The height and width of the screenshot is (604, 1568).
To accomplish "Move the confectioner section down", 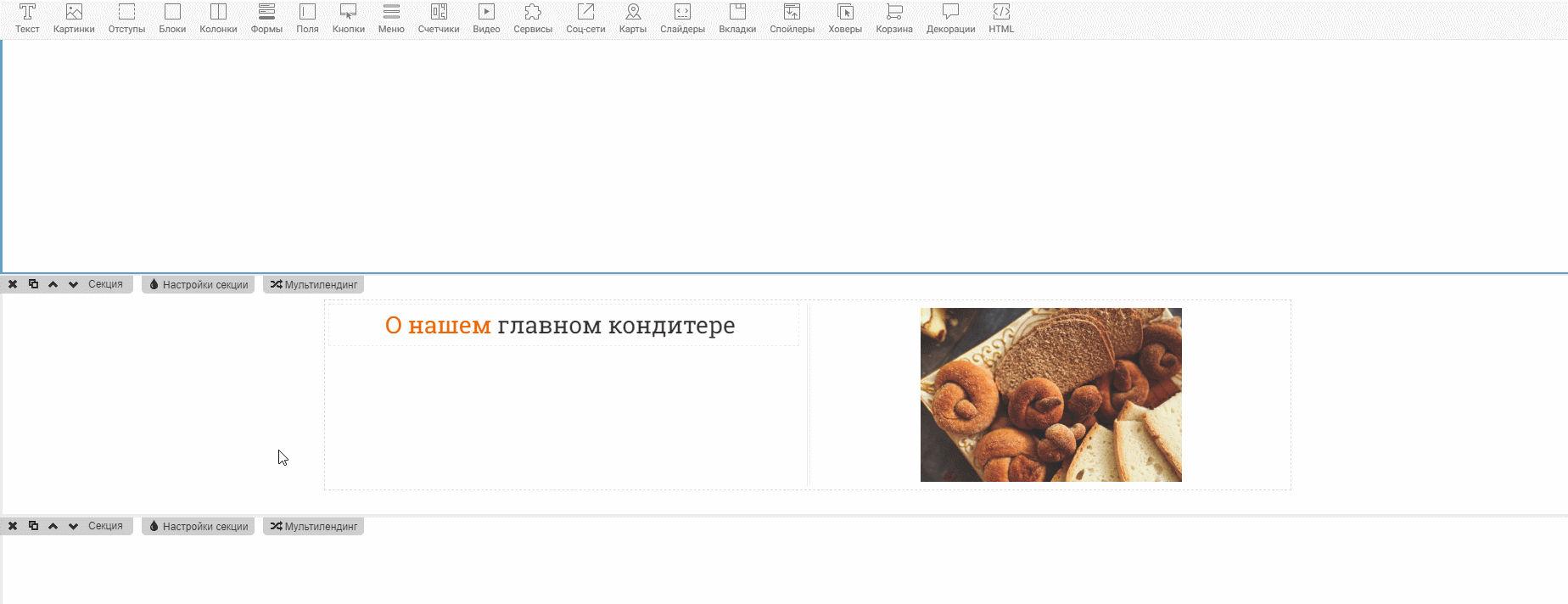I will point(74,285).
